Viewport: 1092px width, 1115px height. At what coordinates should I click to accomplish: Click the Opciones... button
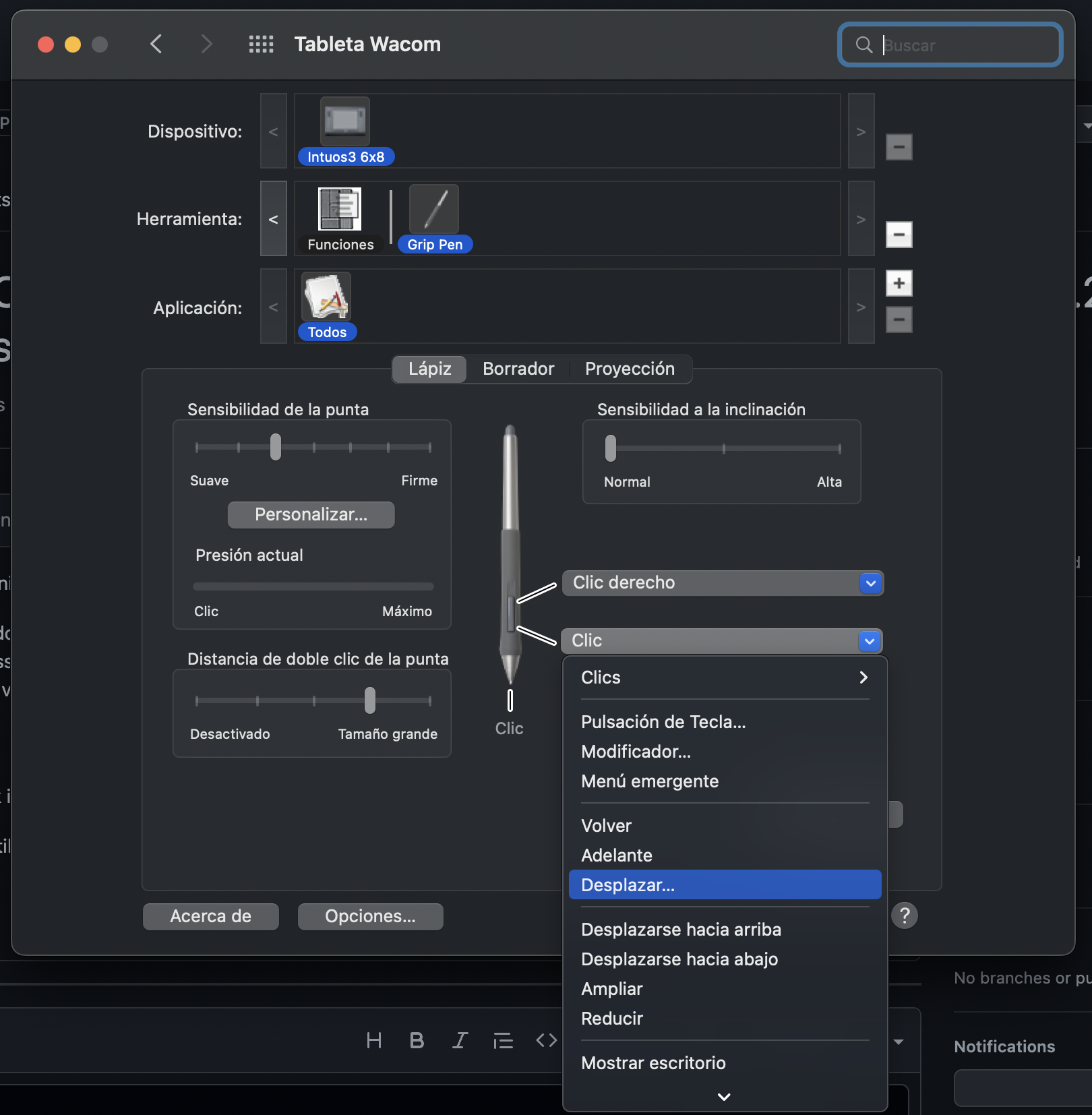[370, 917]
